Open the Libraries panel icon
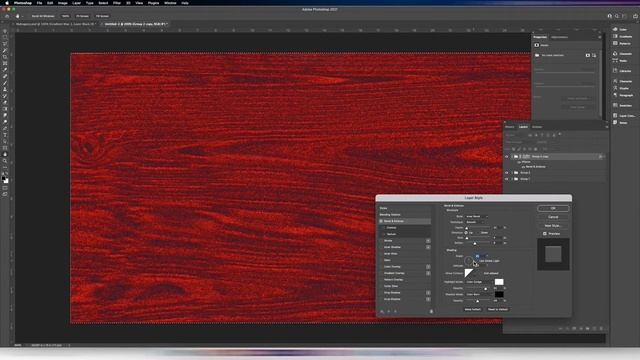The image size is (640, 360). 615,71
